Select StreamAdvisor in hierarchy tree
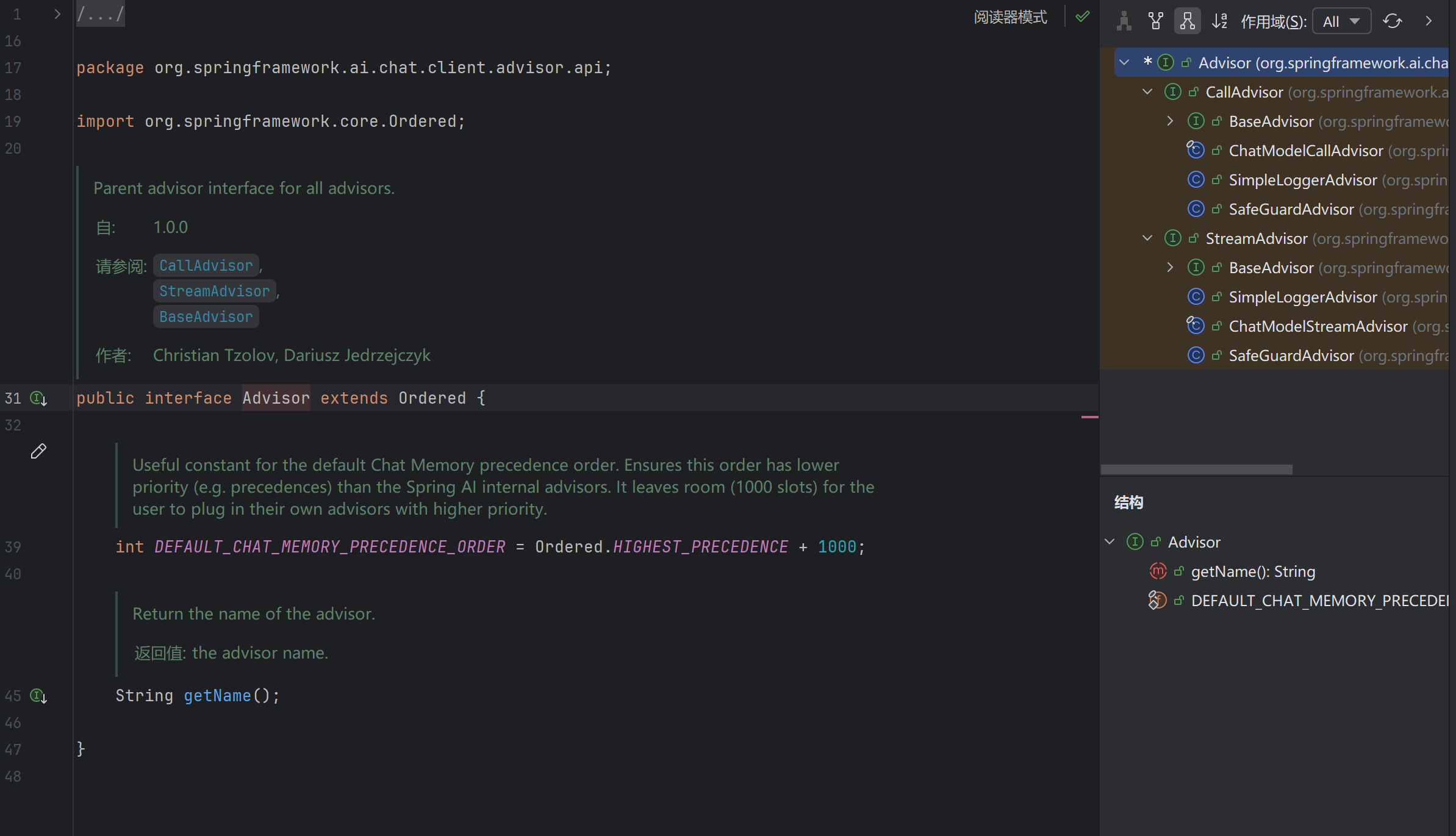This screenshot has height=836, width=1456. [x=1257, y=238]
